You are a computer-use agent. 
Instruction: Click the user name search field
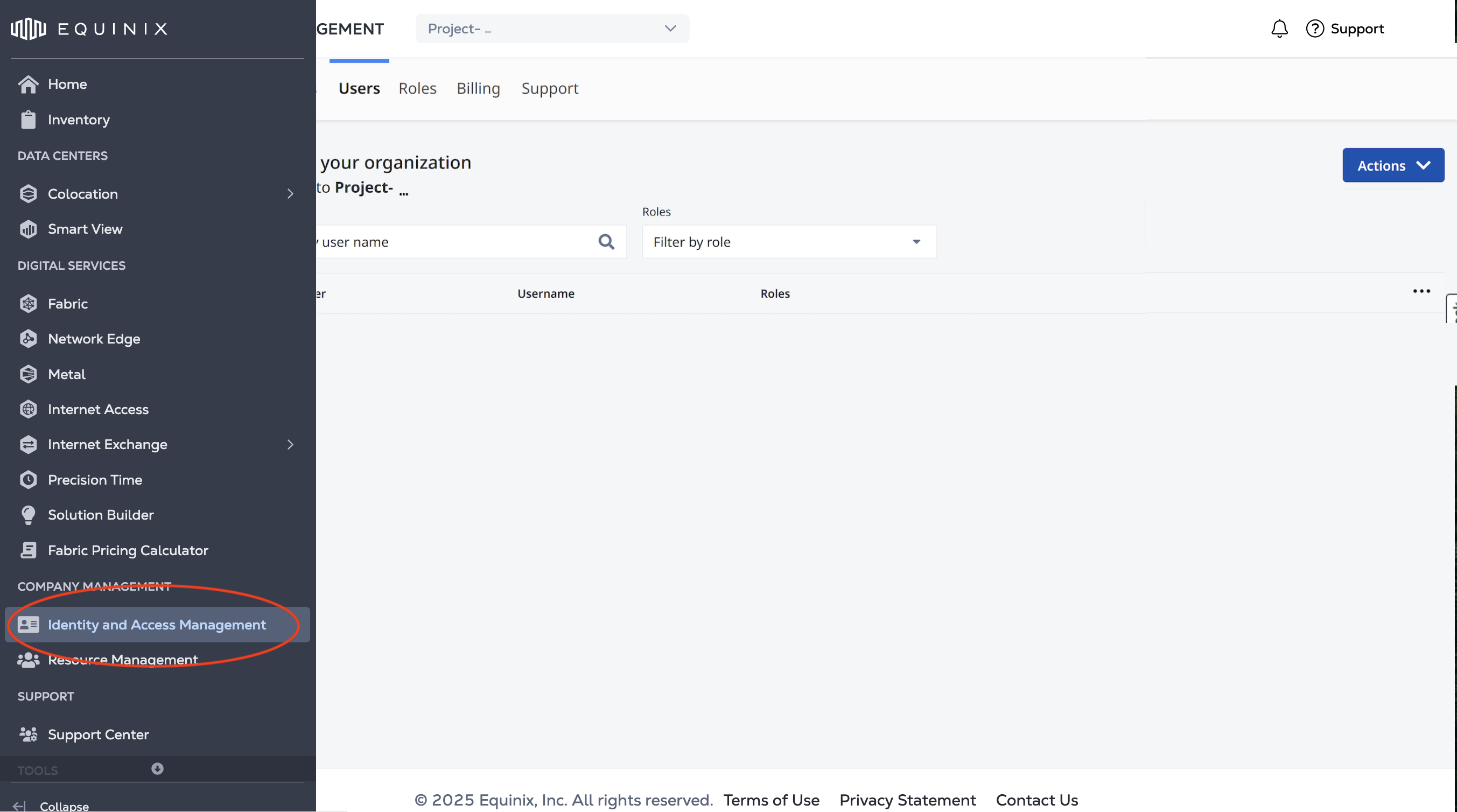(471, 242)
